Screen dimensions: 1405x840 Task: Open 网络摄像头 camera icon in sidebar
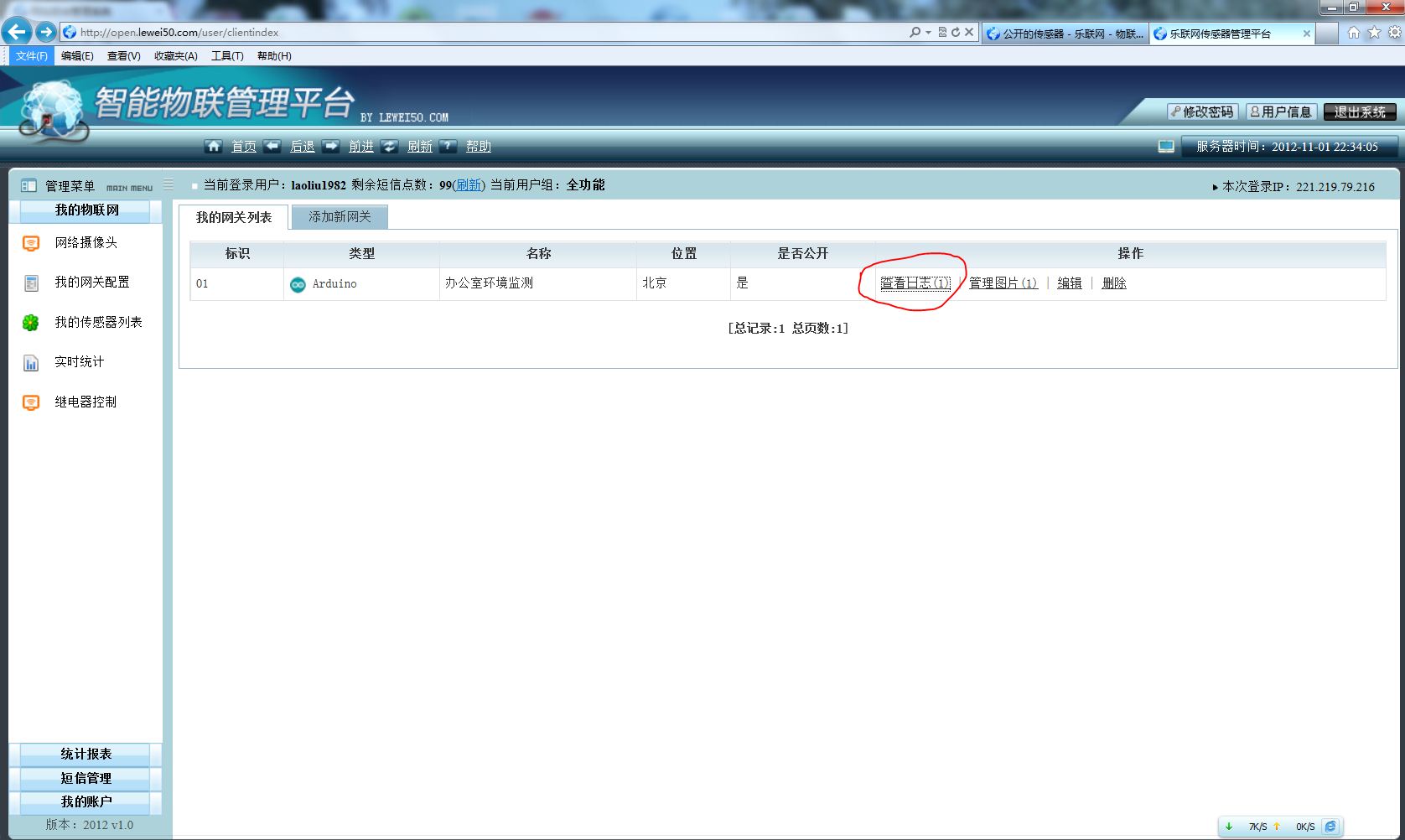[31, 243]
